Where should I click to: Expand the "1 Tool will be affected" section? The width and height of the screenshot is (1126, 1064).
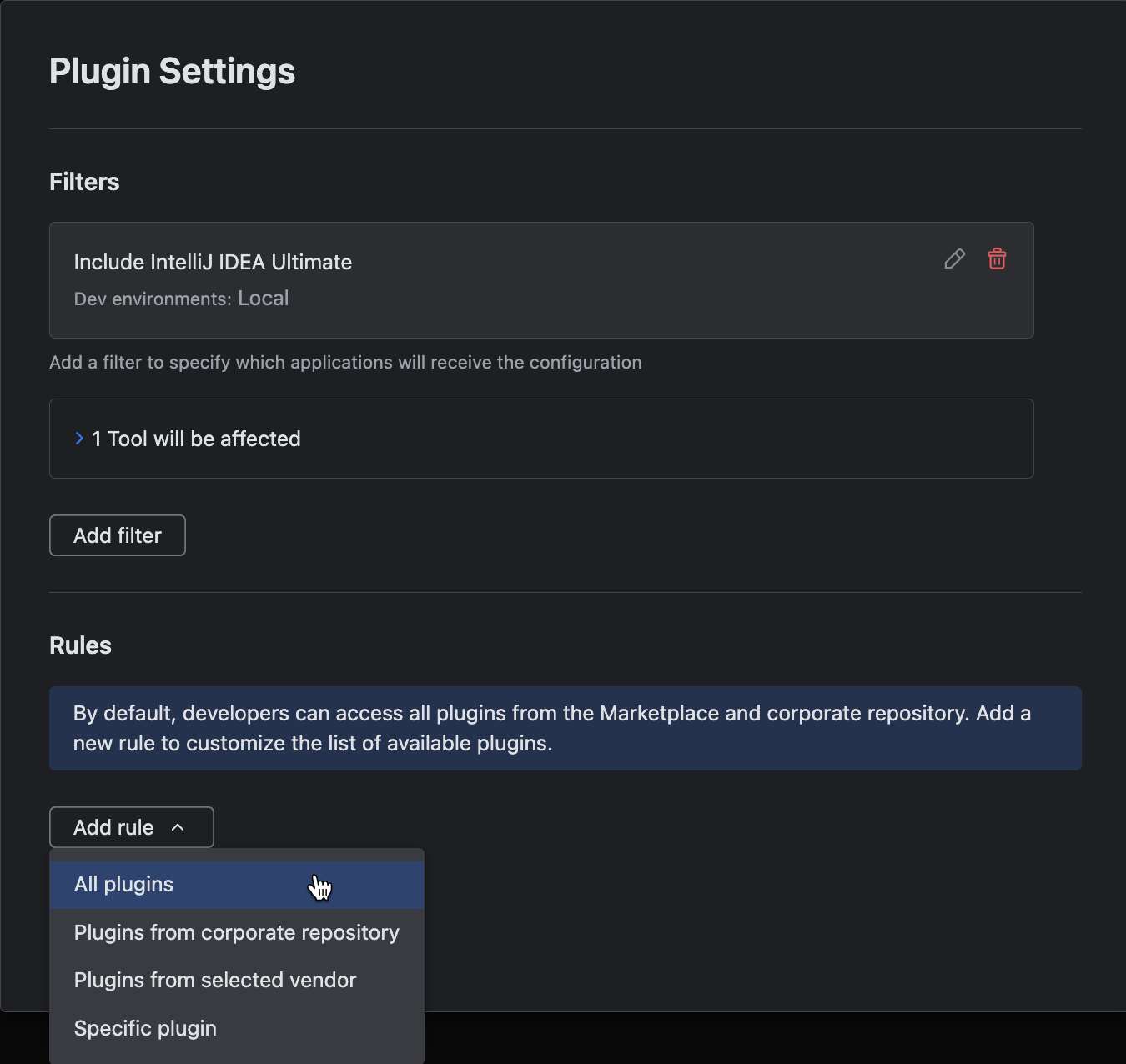pos(196,439)
